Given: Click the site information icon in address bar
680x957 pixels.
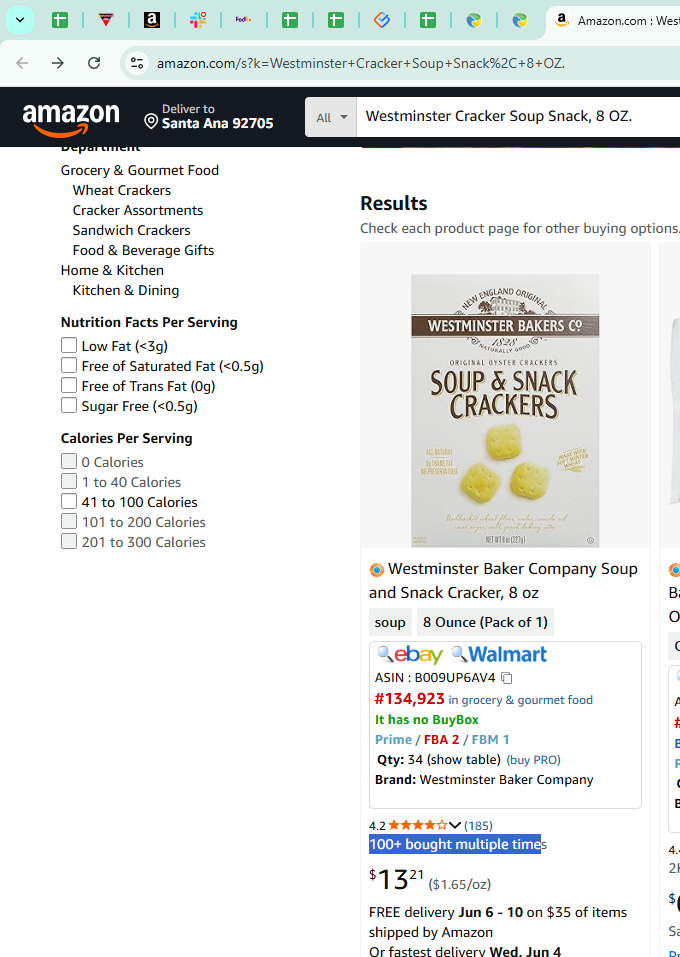Looking at the screenshot, I should point(136,63).
